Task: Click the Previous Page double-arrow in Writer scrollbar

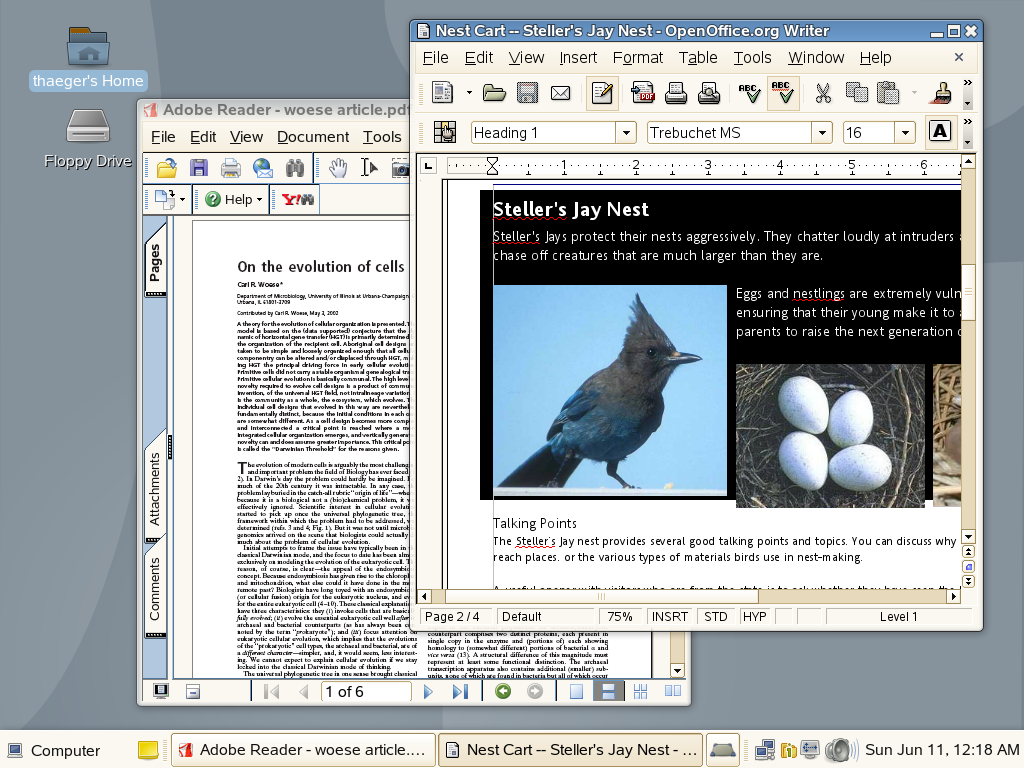Action: pos(969,552)
